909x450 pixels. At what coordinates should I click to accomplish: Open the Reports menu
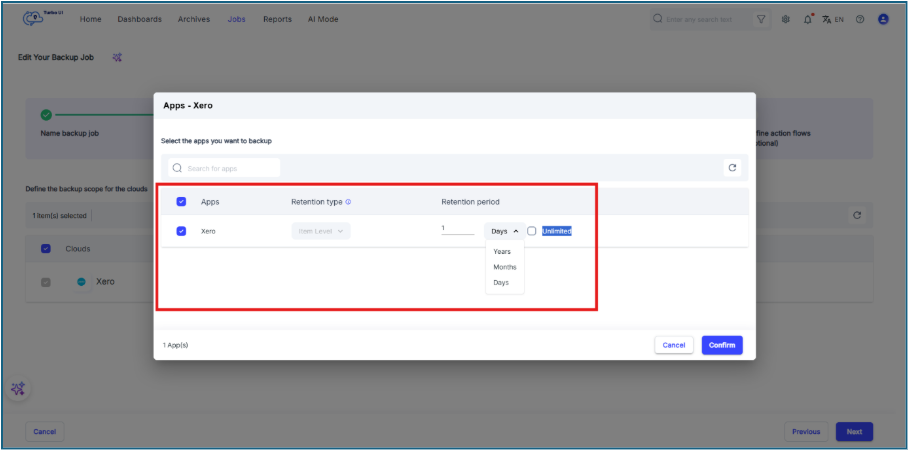pos(277,19)
